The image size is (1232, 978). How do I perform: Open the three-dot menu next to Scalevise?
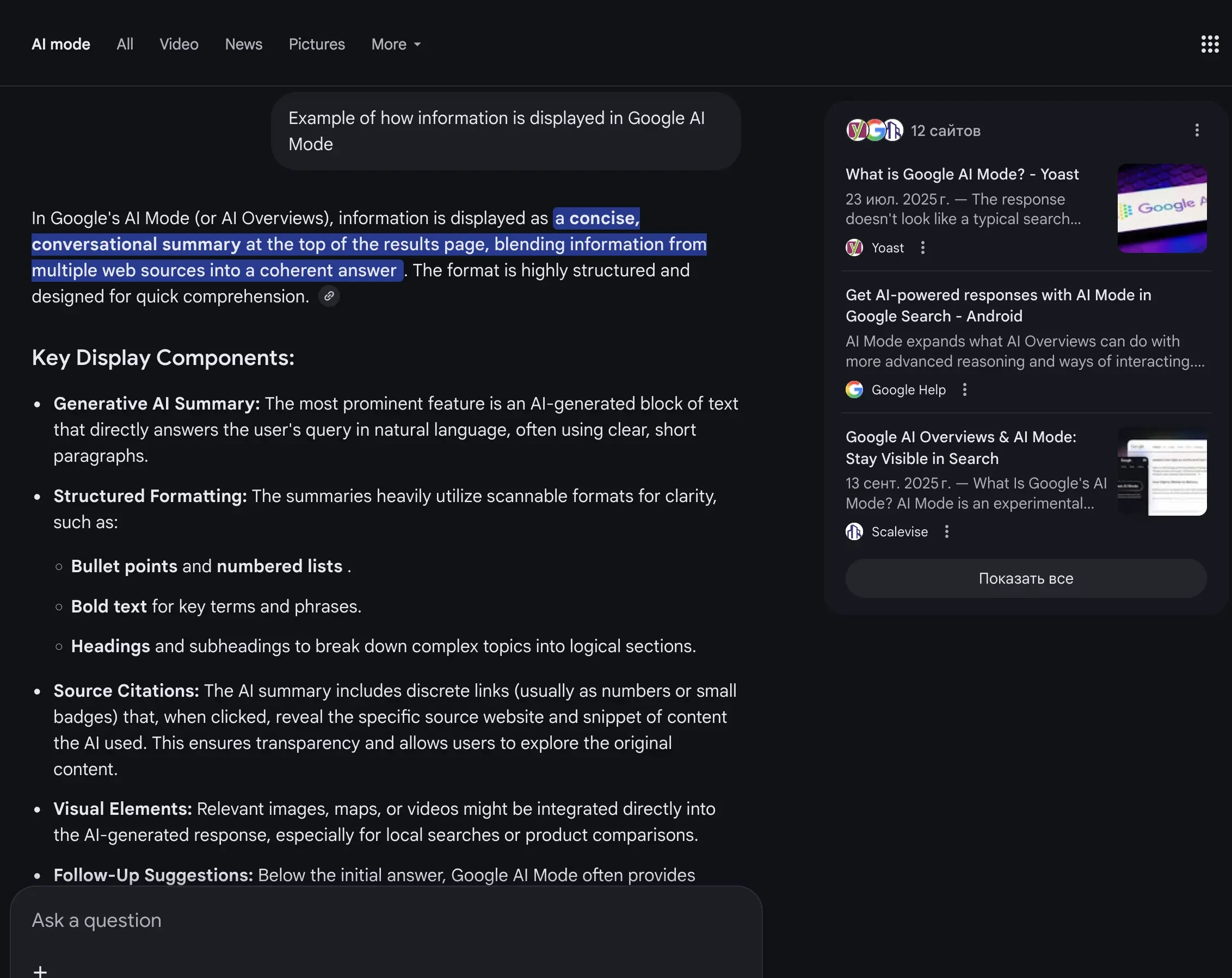946,531
